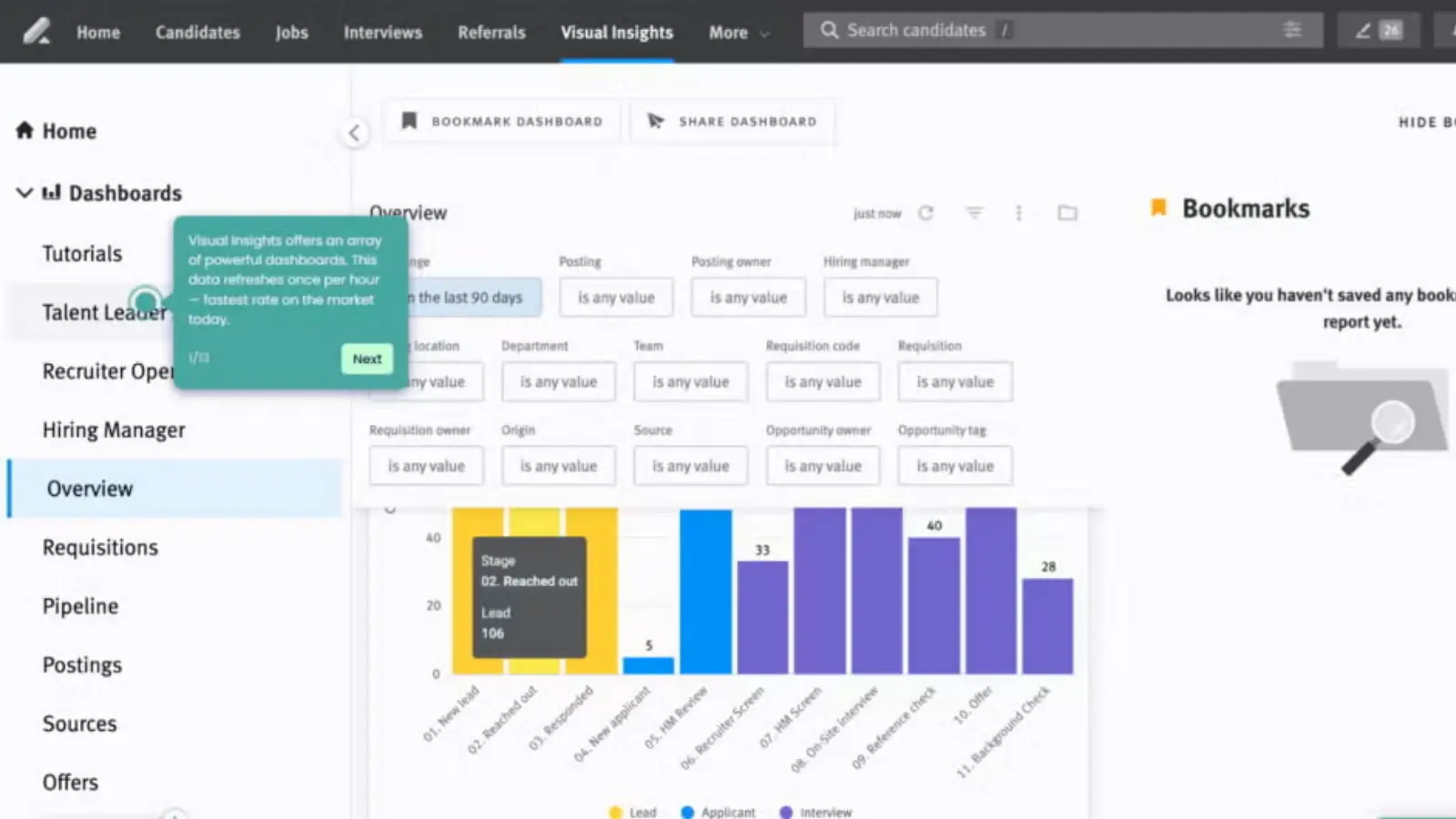Click the Bookmark Dashboard button
This screenshot has width=1456, height=819.
[501, 121]
